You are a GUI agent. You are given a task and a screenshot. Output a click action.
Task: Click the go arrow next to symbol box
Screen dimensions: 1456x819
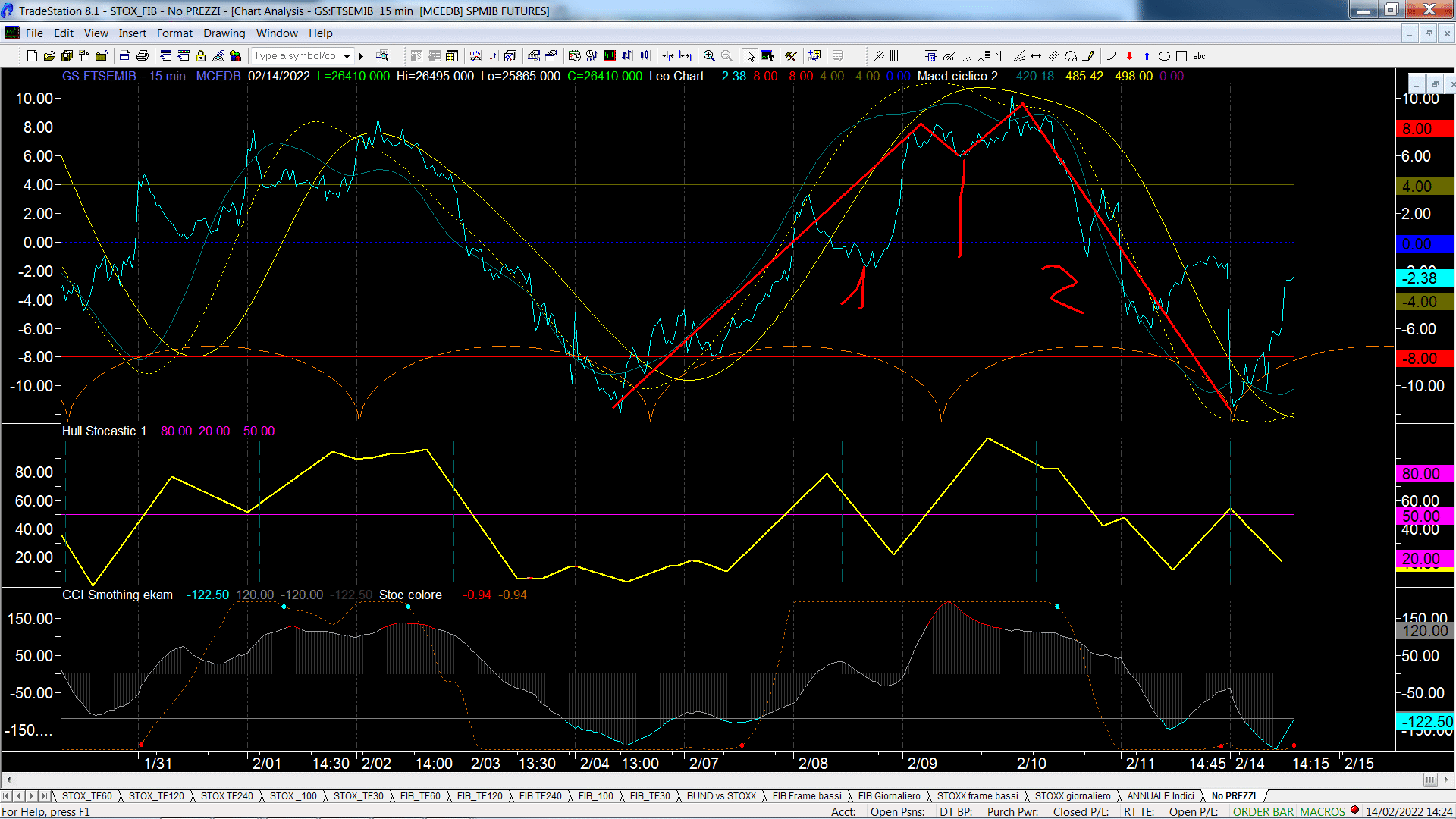click(x=362, y=56)
